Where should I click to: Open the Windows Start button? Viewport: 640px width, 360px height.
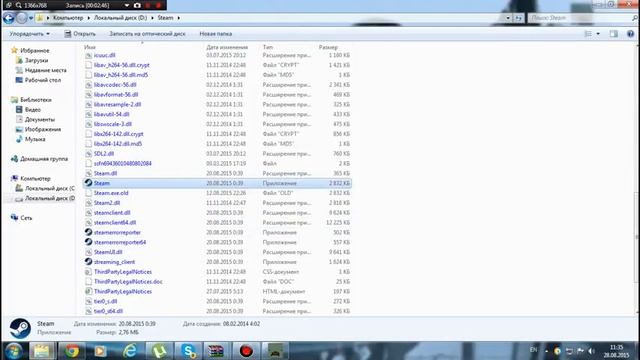(x=13, y=351)
